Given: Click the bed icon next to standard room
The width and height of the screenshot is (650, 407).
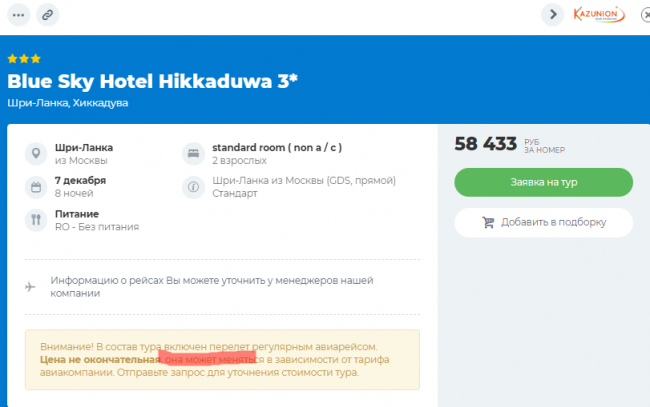Looking at the screenshot, I should click(x=192, y=153).
